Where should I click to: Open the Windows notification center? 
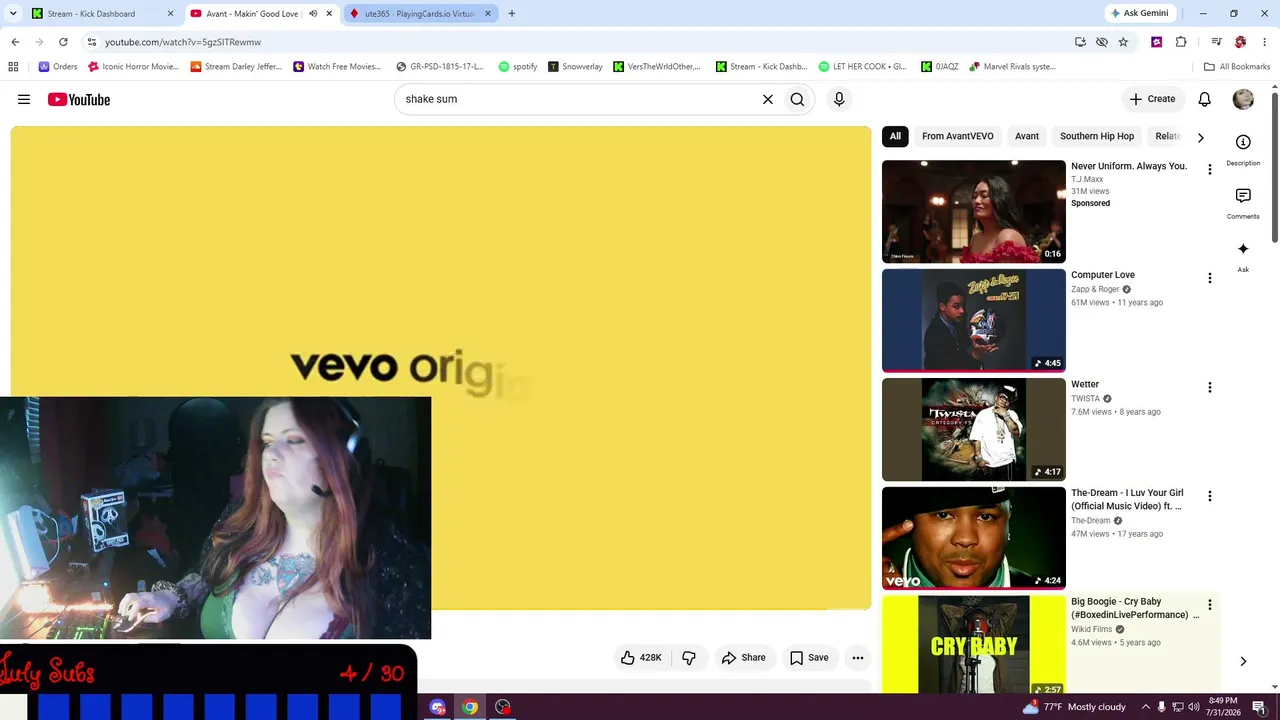(x=1259, y=707)
